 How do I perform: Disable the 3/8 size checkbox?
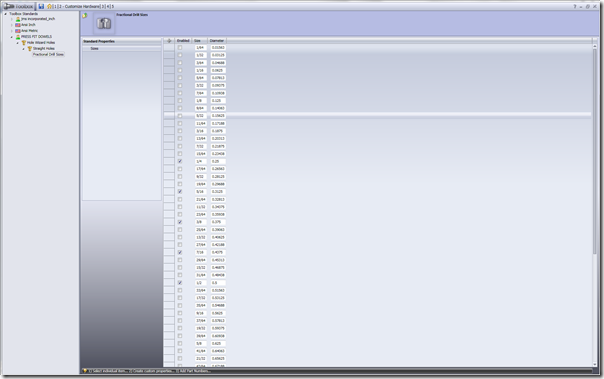(x=180, y=222)
